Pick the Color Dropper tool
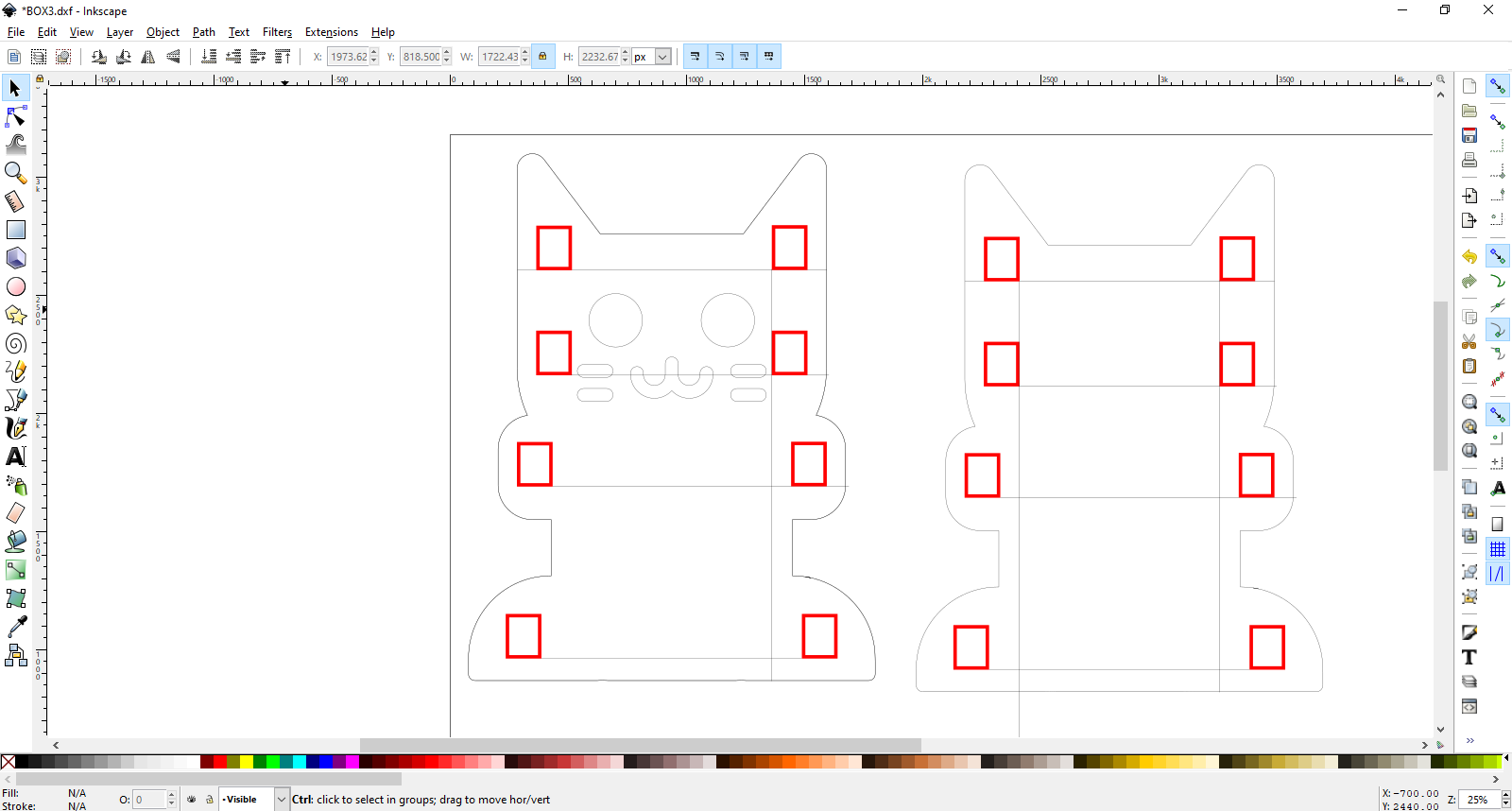This screenshot has height=811, width=1512. point(15,627)
